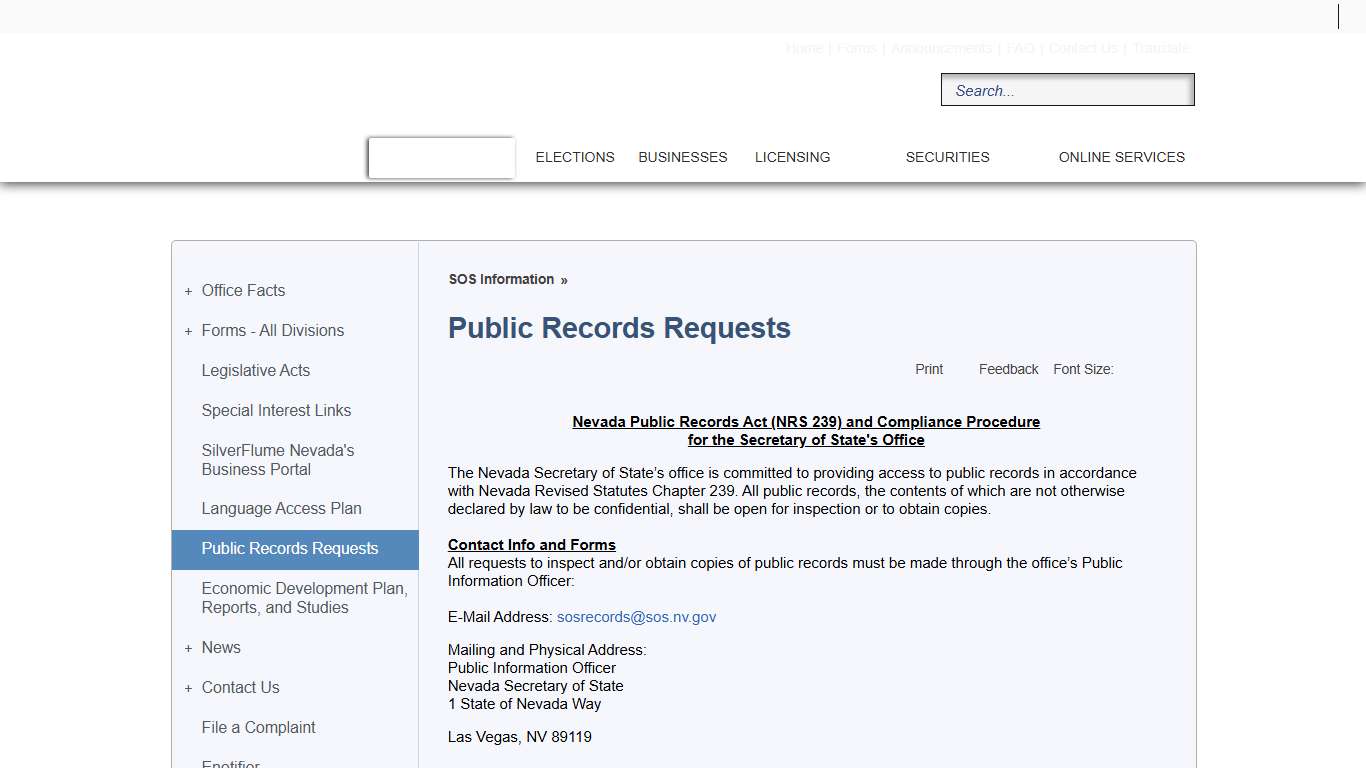The width and height of the screenshot is (1366, 768).
Task: Expand Forms - All Divisions in the sidebar
Action: click(x=272, y=330)
